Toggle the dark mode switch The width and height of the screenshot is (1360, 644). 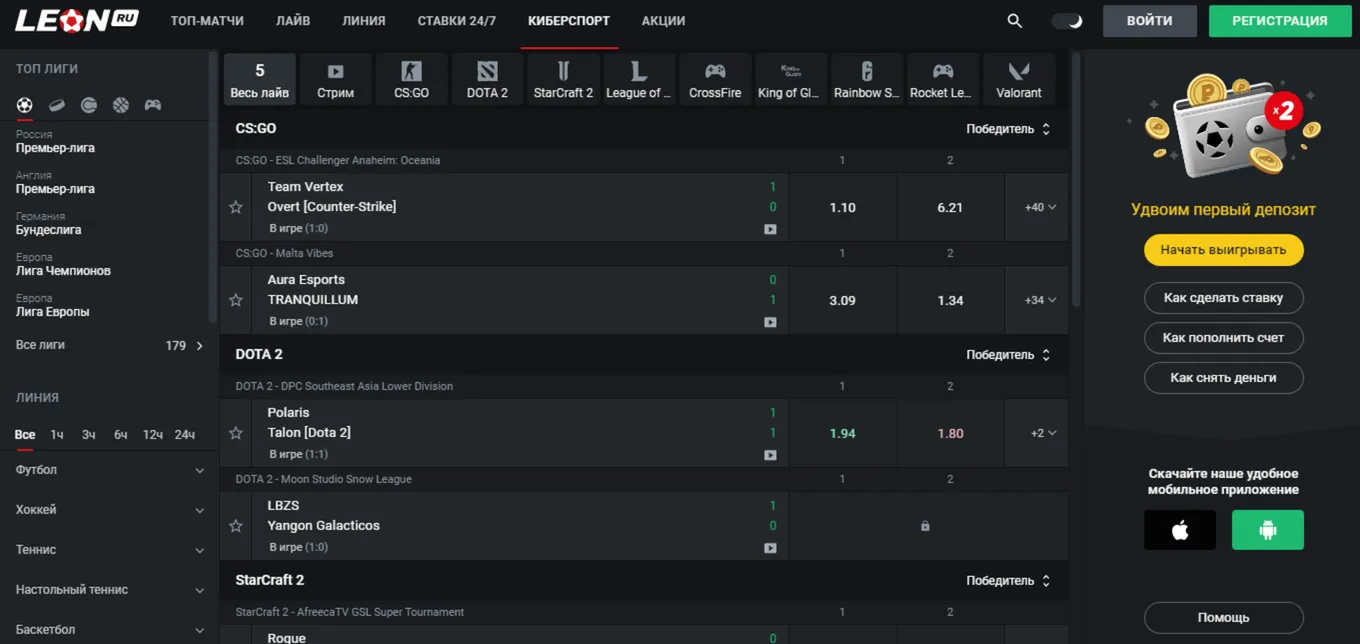(x=1067, y=21)
